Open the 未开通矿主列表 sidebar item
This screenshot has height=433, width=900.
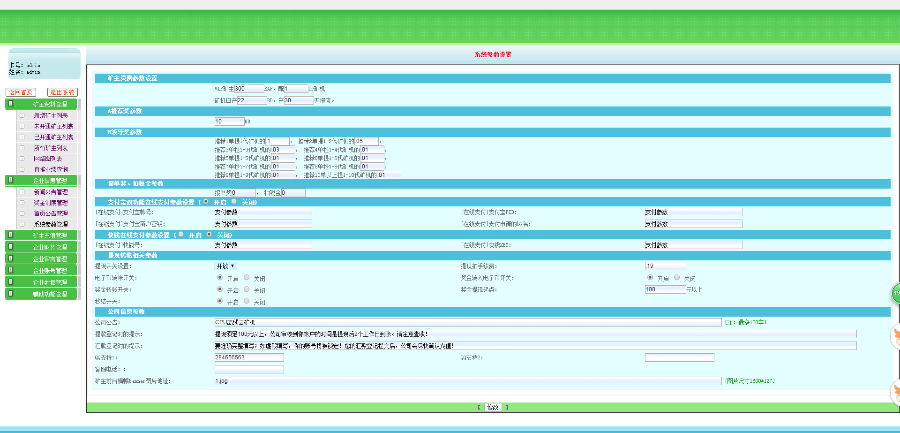pyautogui.click(x=53, y=126)
